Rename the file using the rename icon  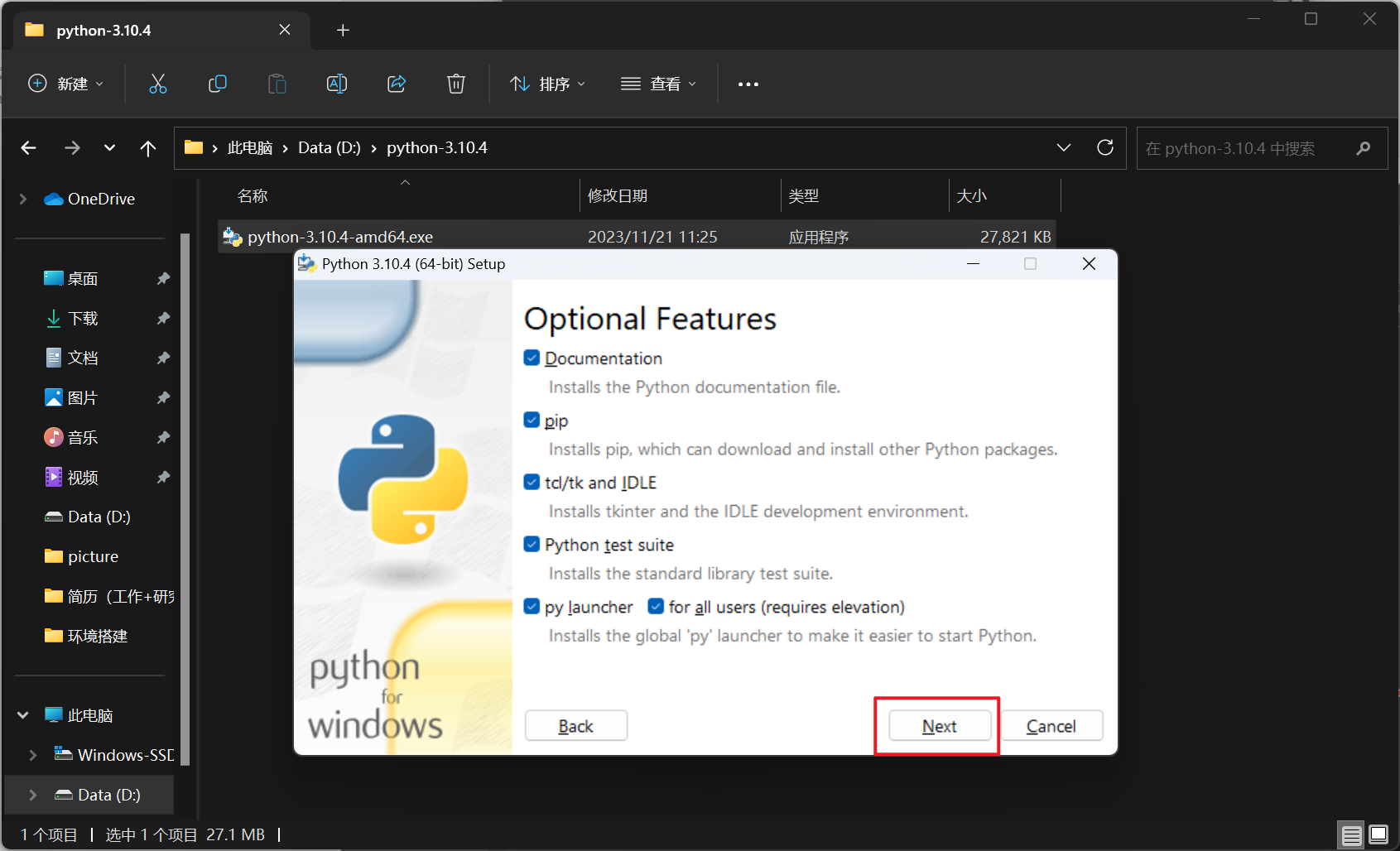[336, 84]
